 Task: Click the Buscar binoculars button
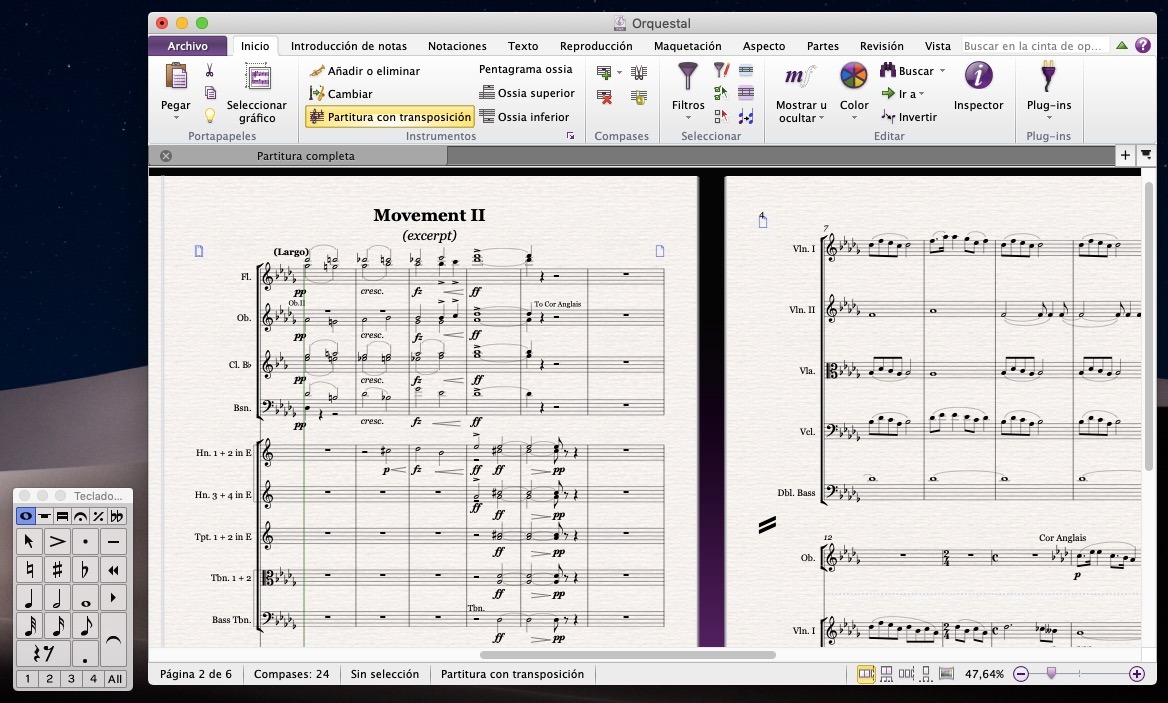coord(907,71)
